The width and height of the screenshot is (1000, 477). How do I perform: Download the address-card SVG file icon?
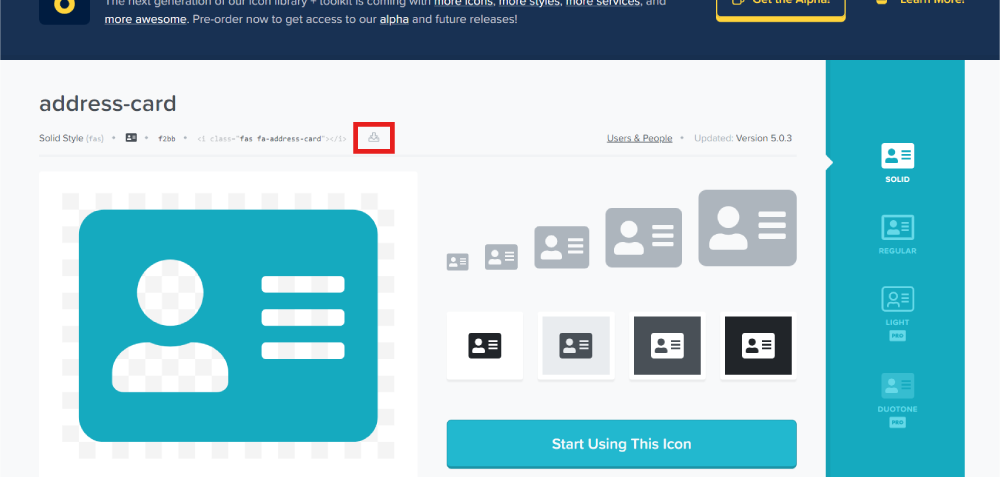pos(374,137)
